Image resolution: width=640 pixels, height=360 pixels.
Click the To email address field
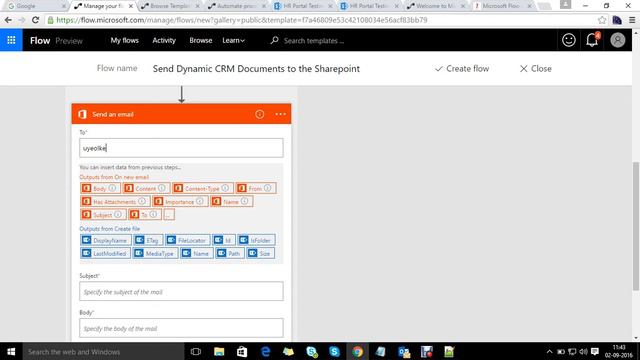tap(181, 148)
